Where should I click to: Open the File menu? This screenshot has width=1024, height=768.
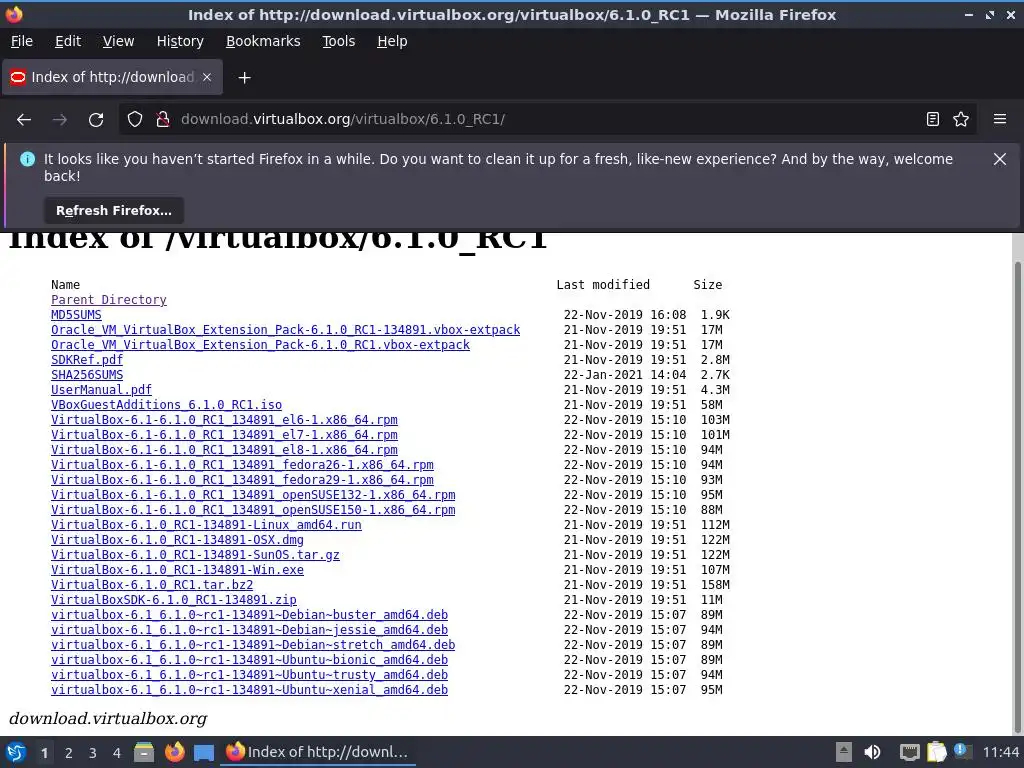(x=22, y=41)
